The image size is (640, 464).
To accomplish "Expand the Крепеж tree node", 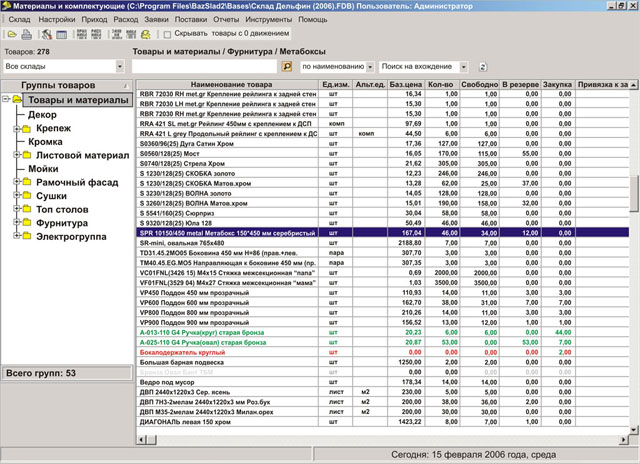I will tap(17, 129).
